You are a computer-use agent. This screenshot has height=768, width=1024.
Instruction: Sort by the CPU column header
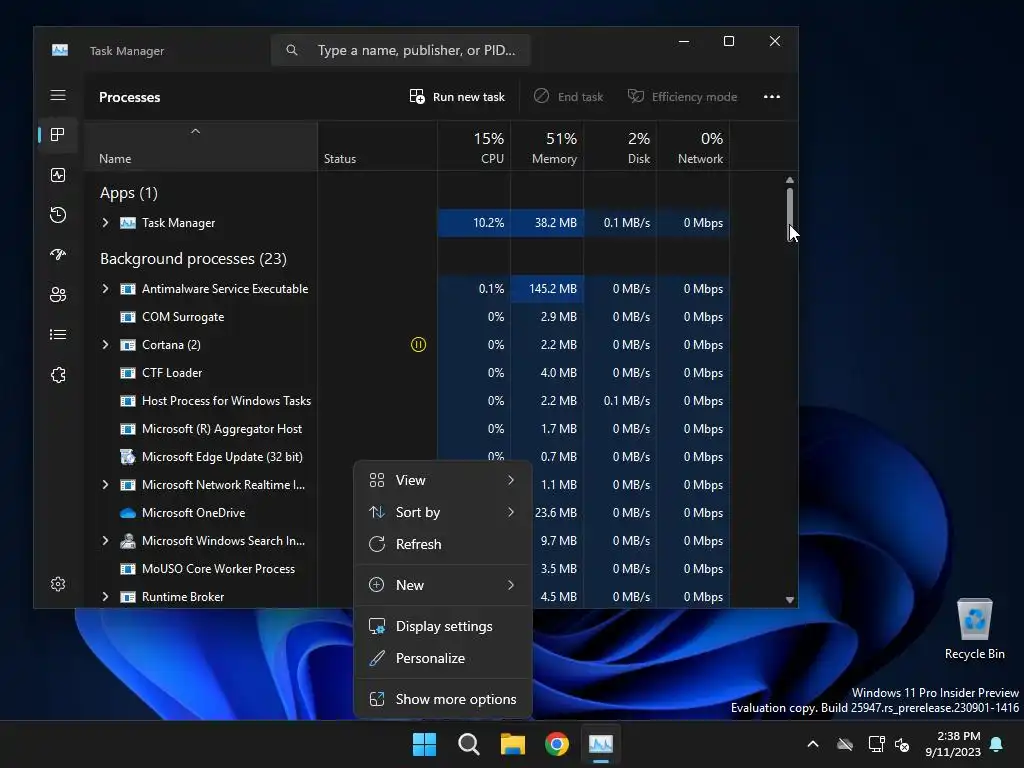click(474, 146)
